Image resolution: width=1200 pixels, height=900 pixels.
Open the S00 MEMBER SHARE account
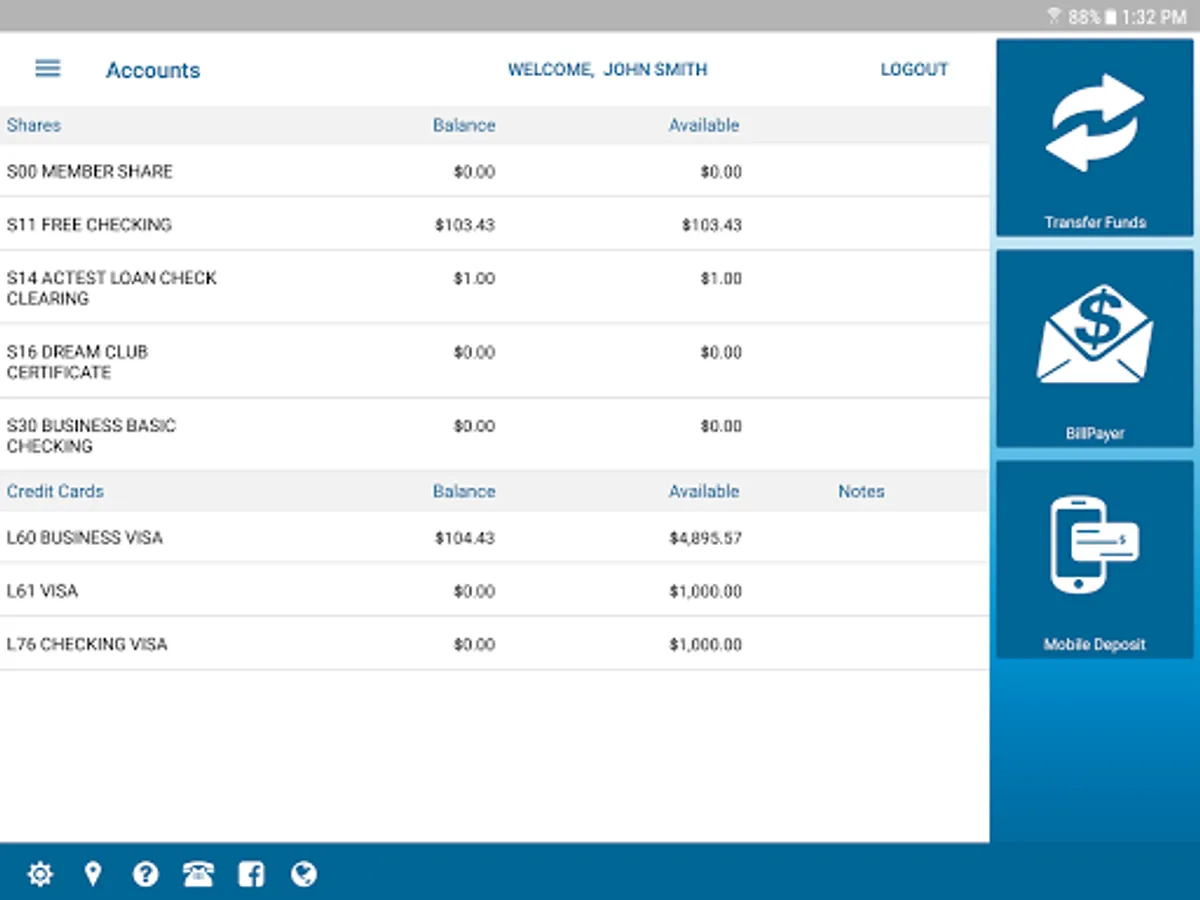(495, 171)
